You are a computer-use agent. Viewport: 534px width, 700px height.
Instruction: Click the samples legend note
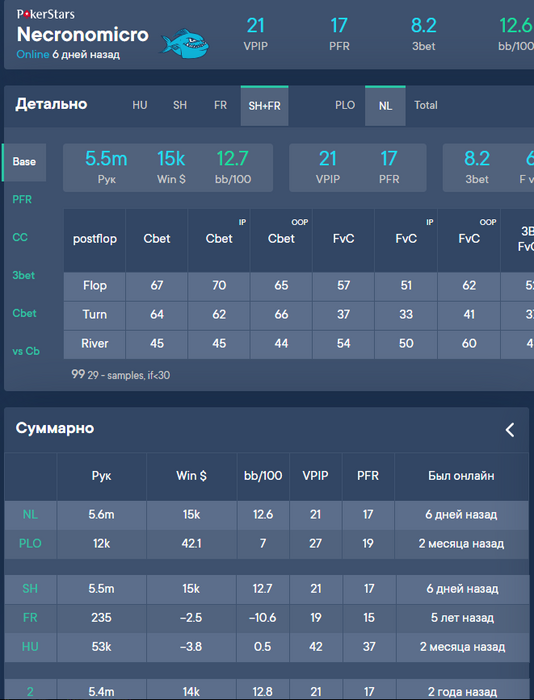(x=121, y=375)
